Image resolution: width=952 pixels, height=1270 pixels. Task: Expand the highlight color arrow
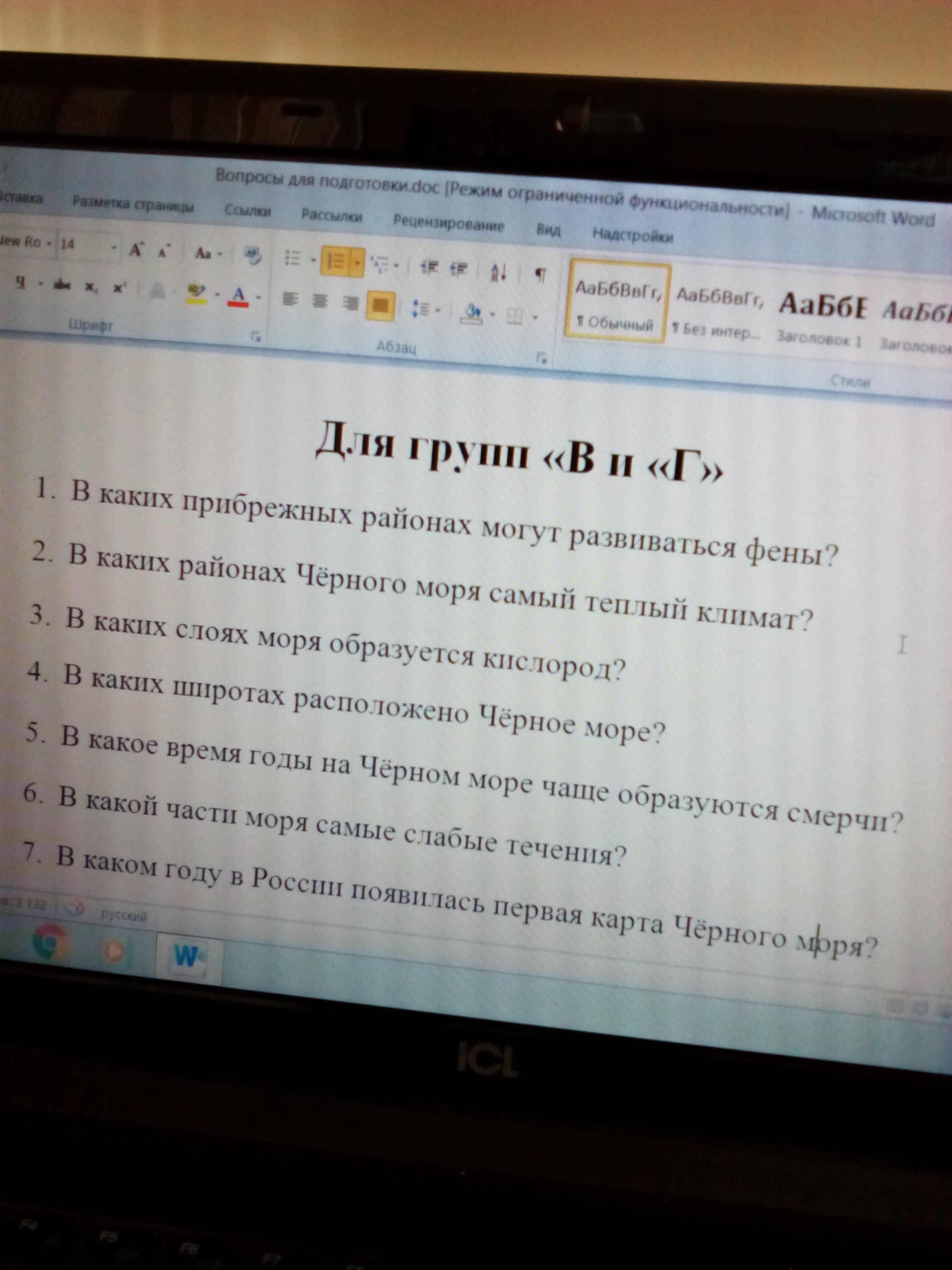pyautogui.click(x=218, y=295)
